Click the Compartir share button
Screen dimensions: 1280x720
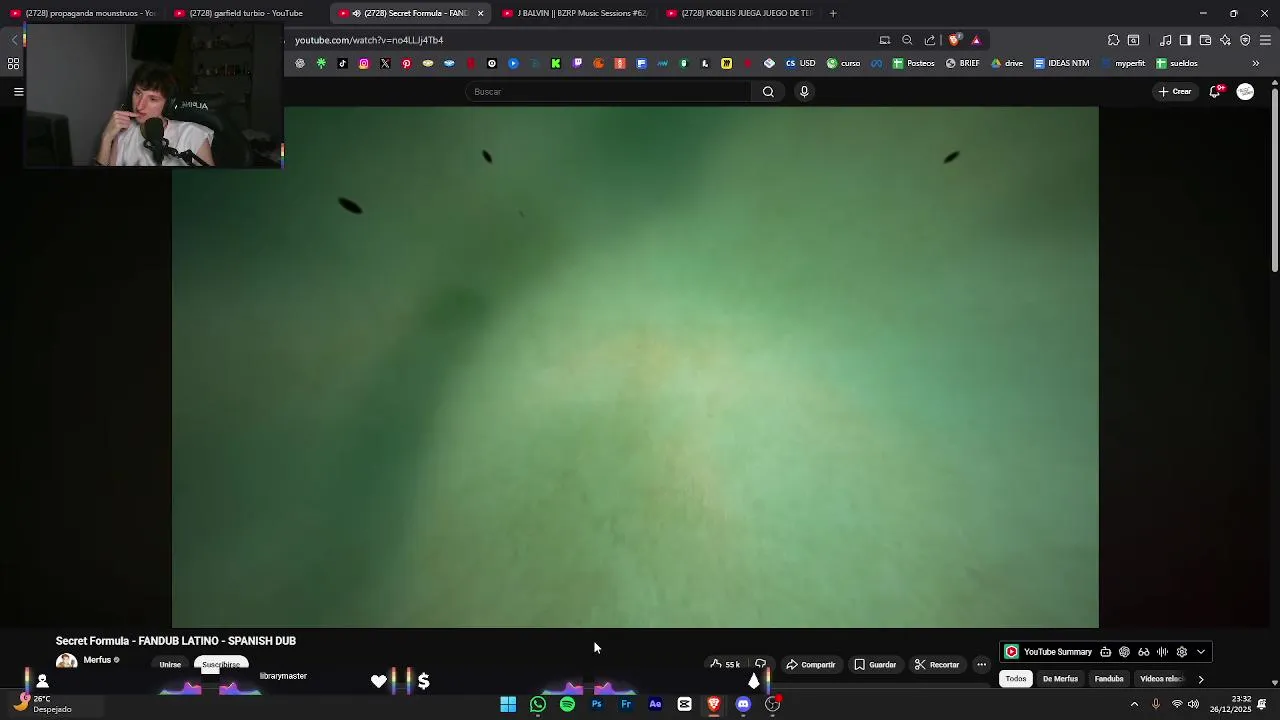point(810,664)
